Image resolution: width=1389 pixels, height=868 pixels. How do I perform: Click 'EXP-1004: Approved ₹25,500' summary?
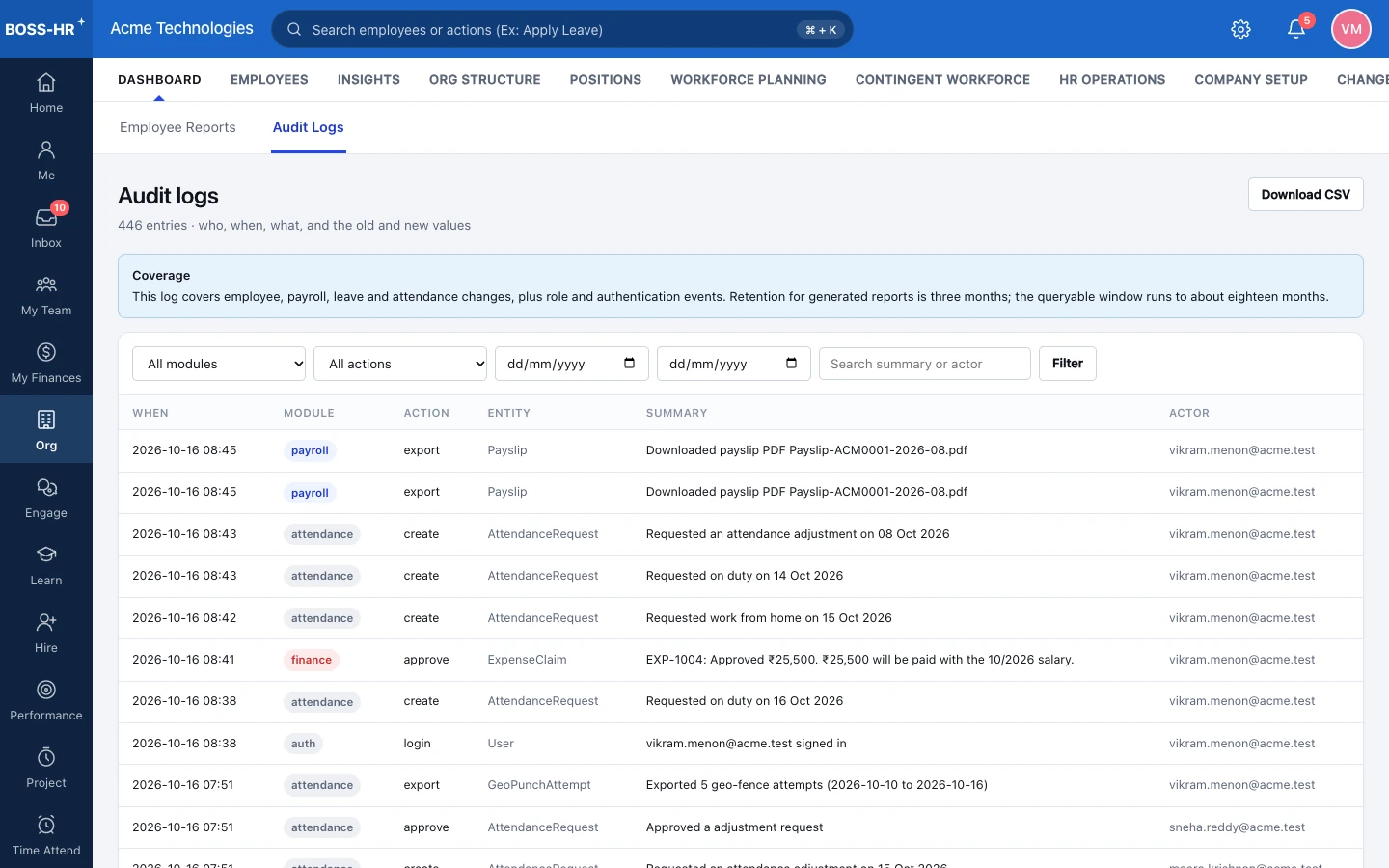tap(860, 660)
